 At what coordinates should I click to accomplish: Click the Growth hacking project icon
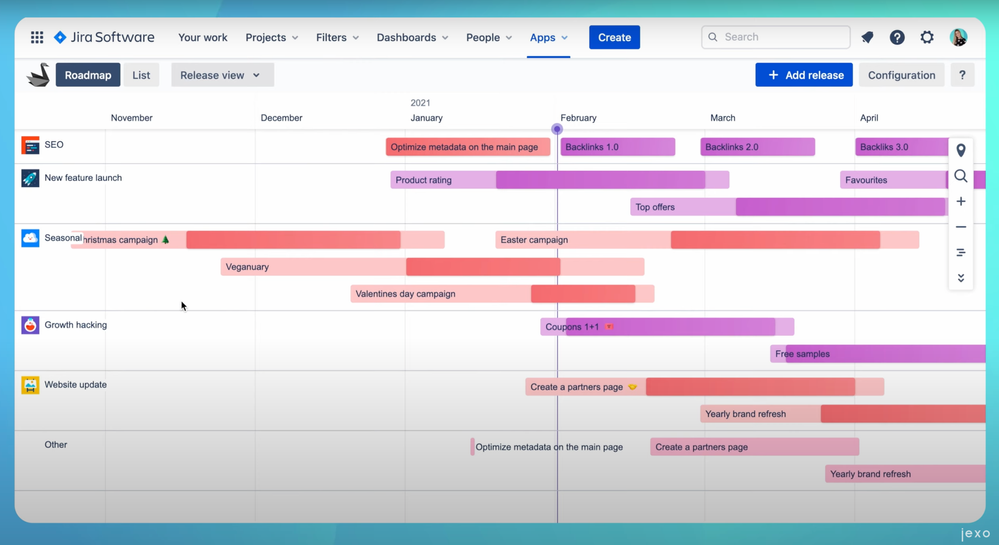[30, 325]
